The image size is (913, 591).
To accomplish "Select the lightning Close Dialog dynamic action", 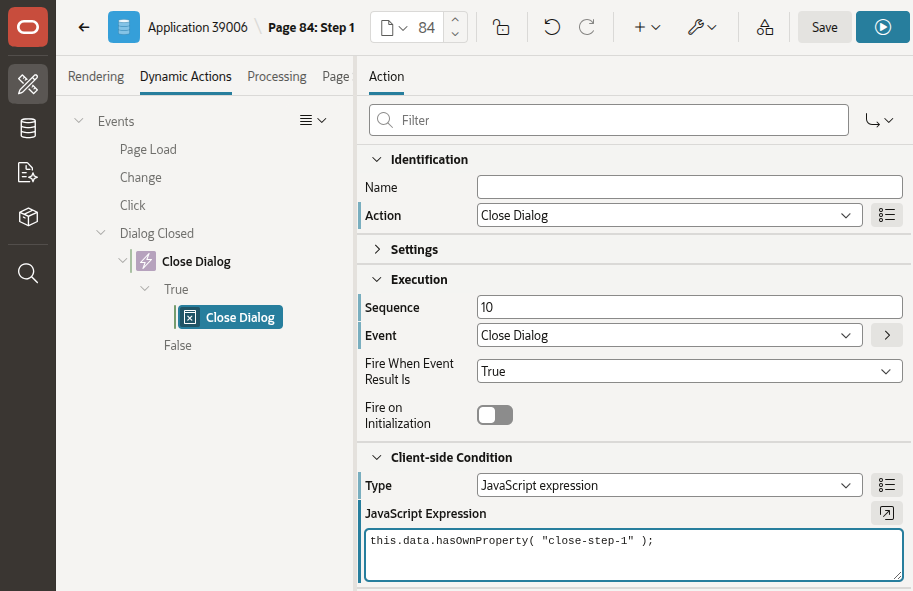I will pyautogui.click(x=183, y=261).
